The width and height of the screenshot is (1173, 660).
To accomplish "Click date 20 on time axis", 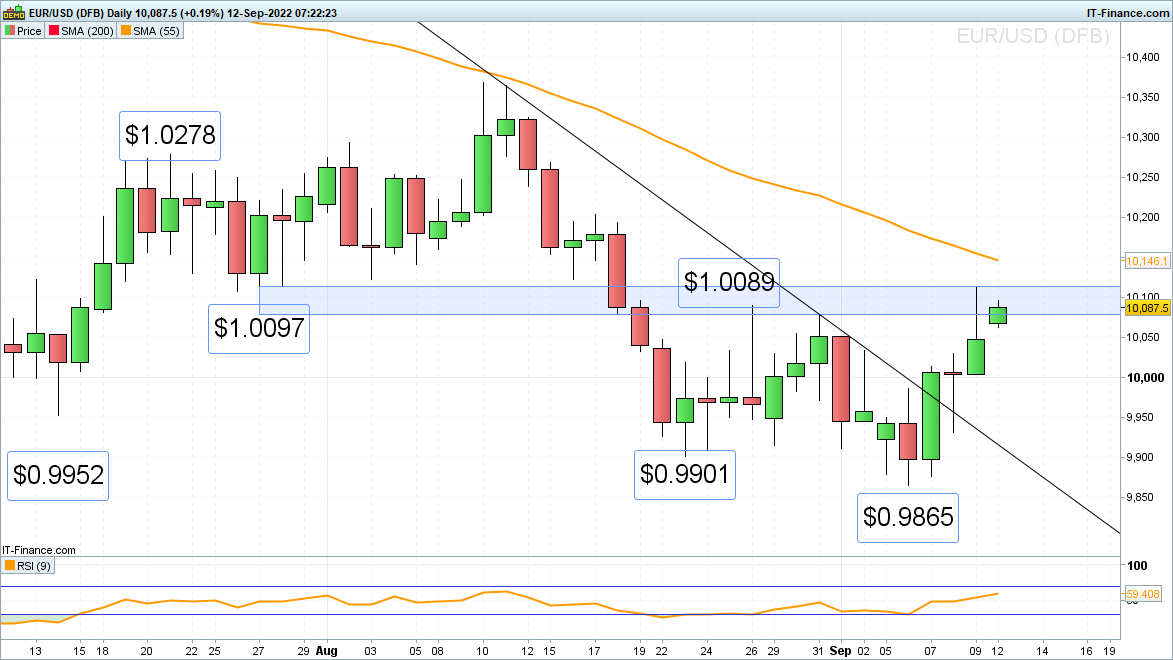I will click(147, 651).
